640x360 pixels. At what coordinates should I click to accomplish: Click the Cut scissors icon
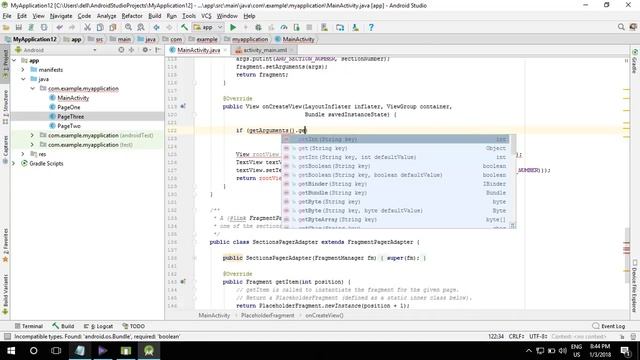click(x=87, y=27)
